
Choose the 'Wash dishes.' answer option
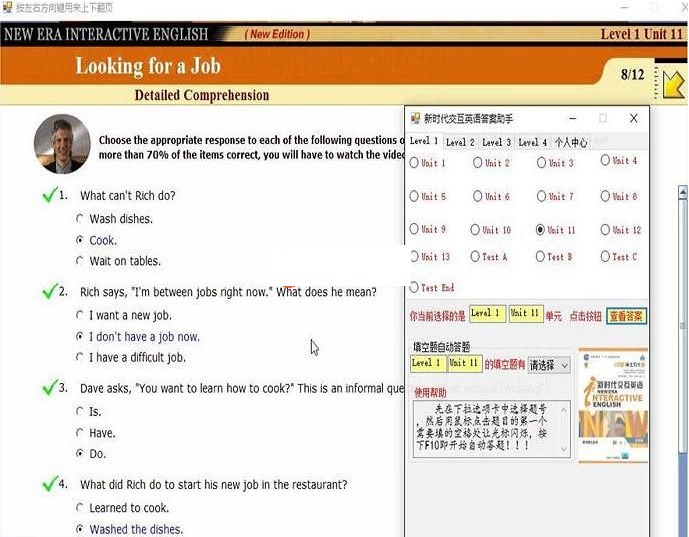pos(81,219)
